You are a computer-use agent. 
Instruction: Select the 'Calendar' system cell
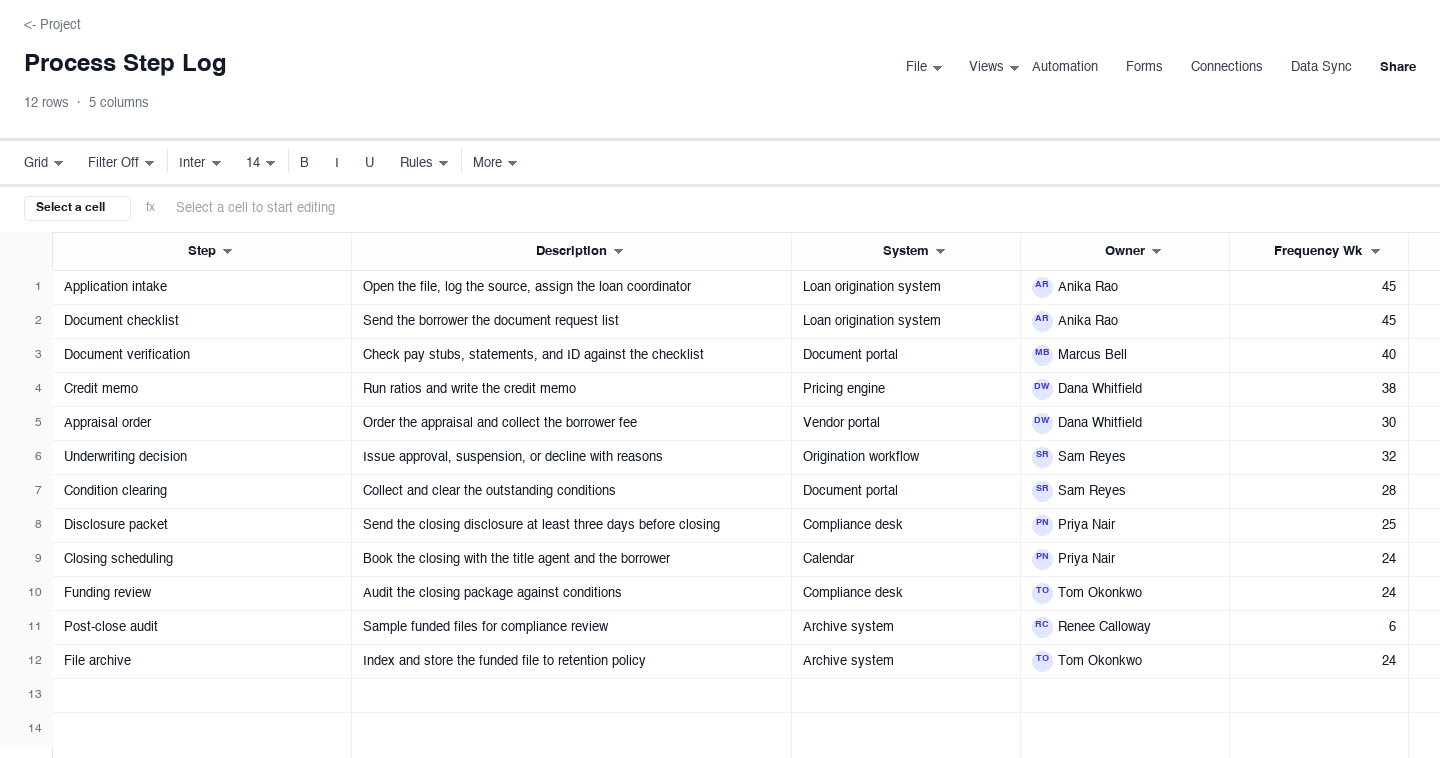click(x=906, y=559)
